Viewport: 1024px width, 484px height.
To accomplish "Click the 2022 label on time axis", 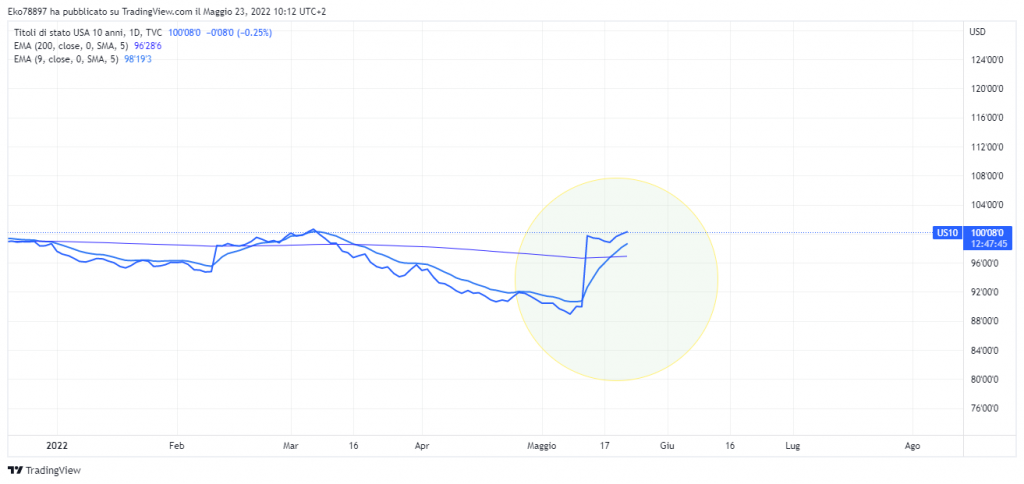I will [56, 443].
